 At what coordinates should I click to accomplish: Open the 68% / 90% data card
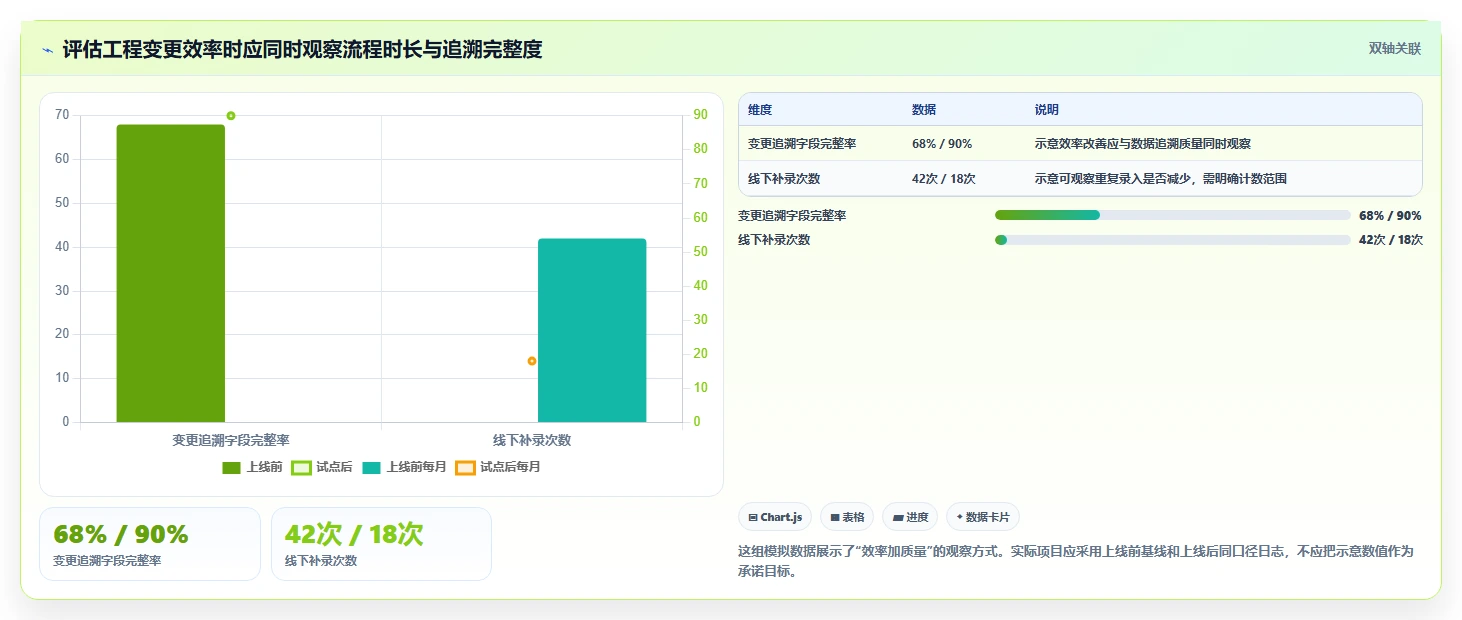click(x=150, y=544)
